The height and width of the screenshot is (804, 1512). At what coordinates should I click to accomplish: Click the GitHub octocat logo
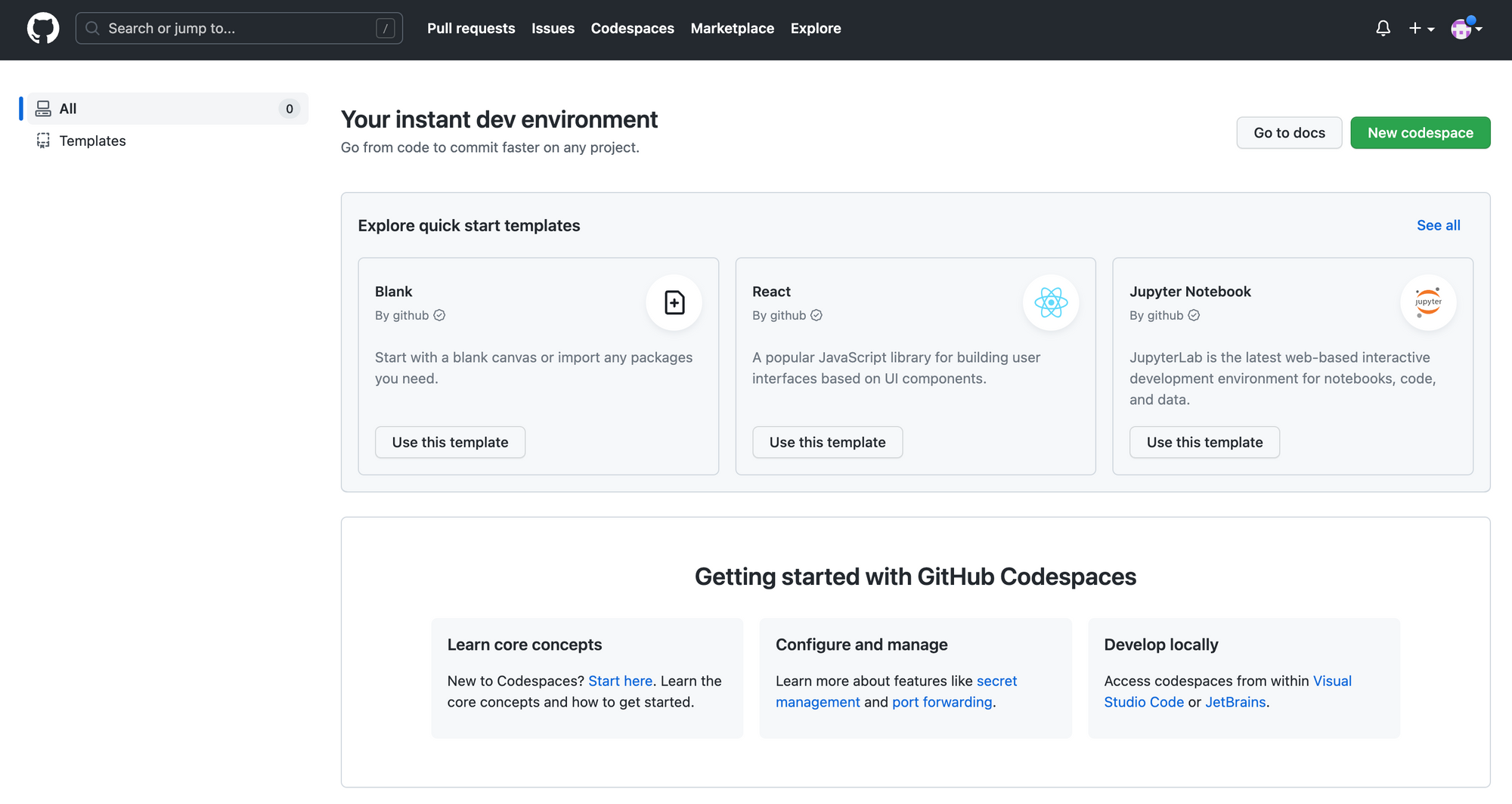(x=43, y=28)
